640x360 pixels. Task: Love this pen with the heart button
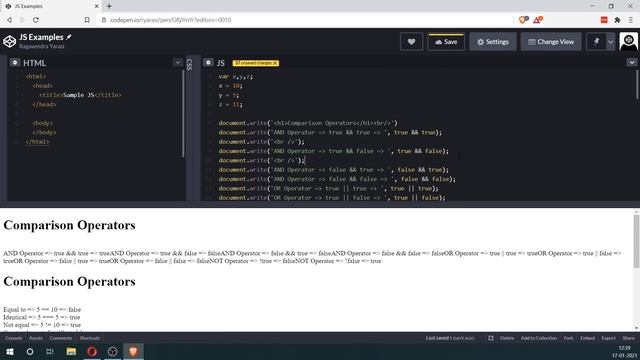(411, 42)
